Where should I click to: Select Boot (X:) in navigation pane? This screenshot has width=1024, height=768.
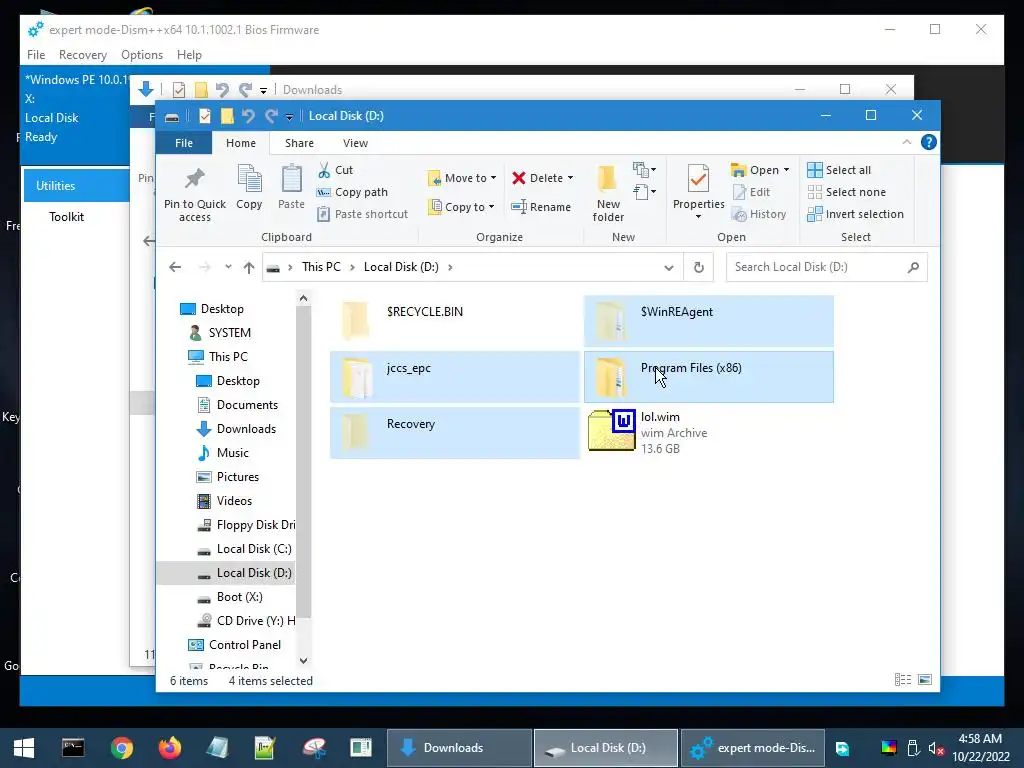coord(230,597)
